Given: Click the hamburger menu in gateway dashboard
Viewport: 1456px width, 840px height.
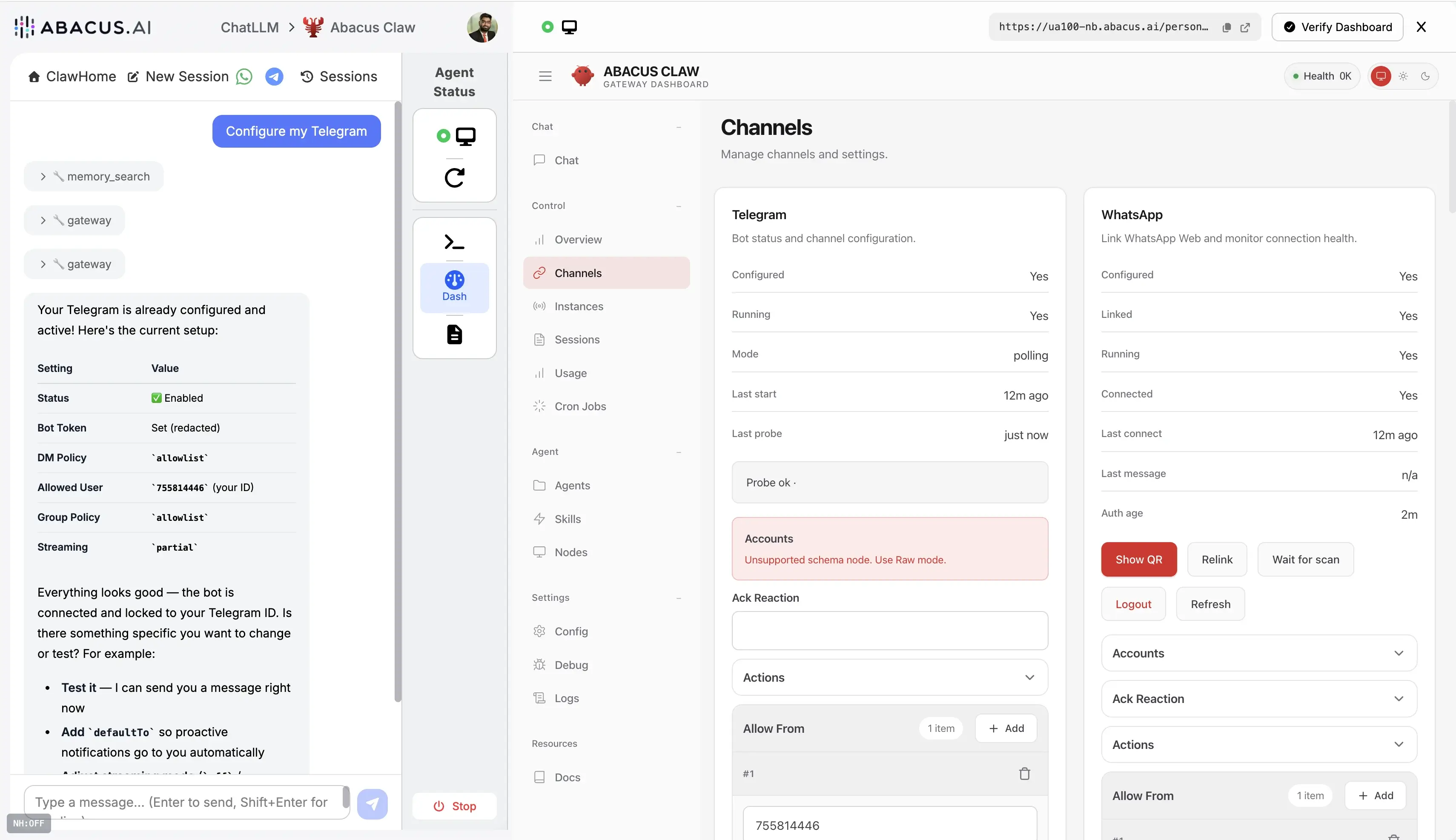Looking at the screenshot, I should click(x=545, y=76).
